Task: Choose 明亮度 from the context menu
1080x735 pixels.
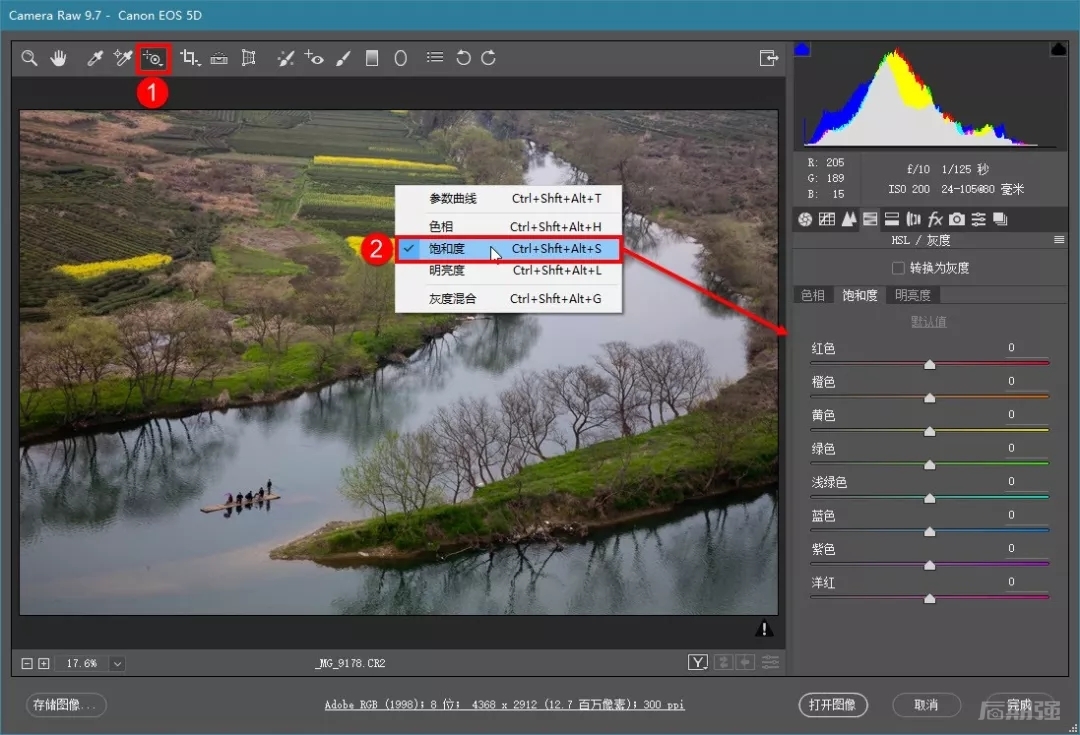Action: click(x=447, y=271)
